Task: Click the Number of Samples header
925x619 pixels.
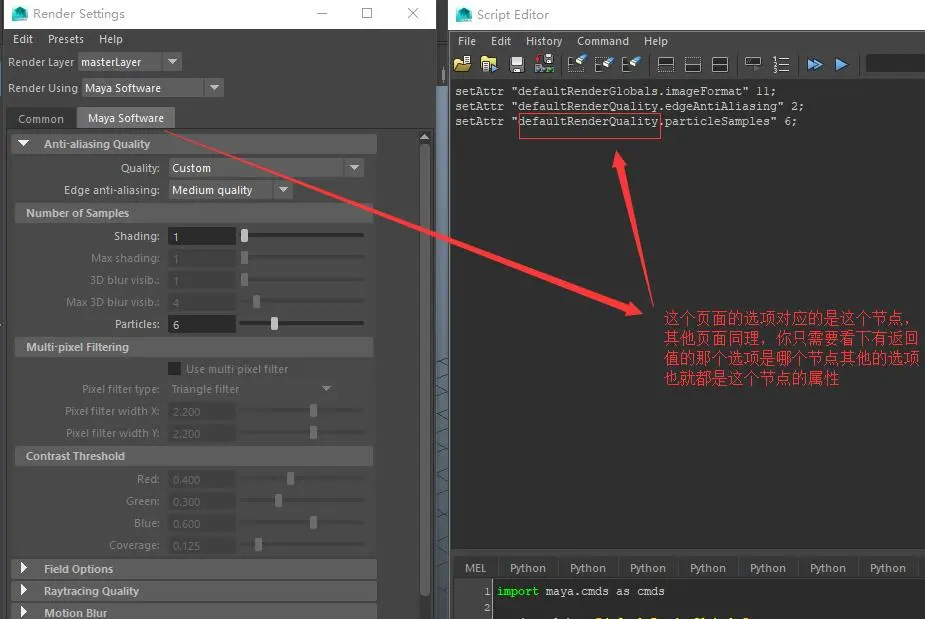Action: click(x=193, y=213)
